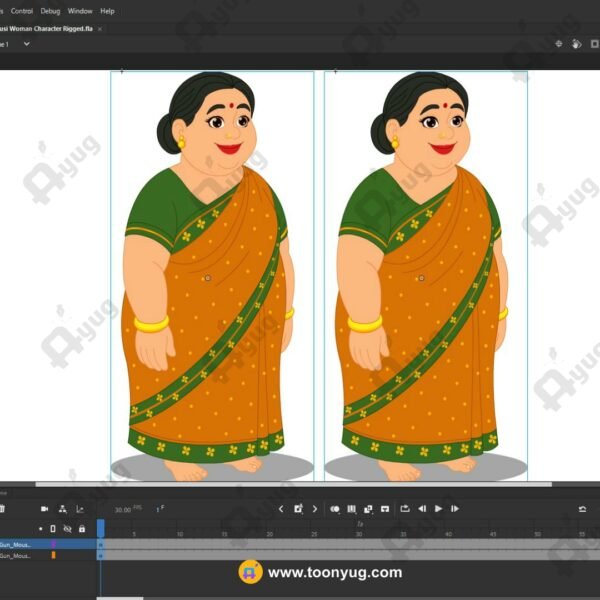Select the left woman character on stage
The height and width of the screenshot is (600, 600).
209,276
